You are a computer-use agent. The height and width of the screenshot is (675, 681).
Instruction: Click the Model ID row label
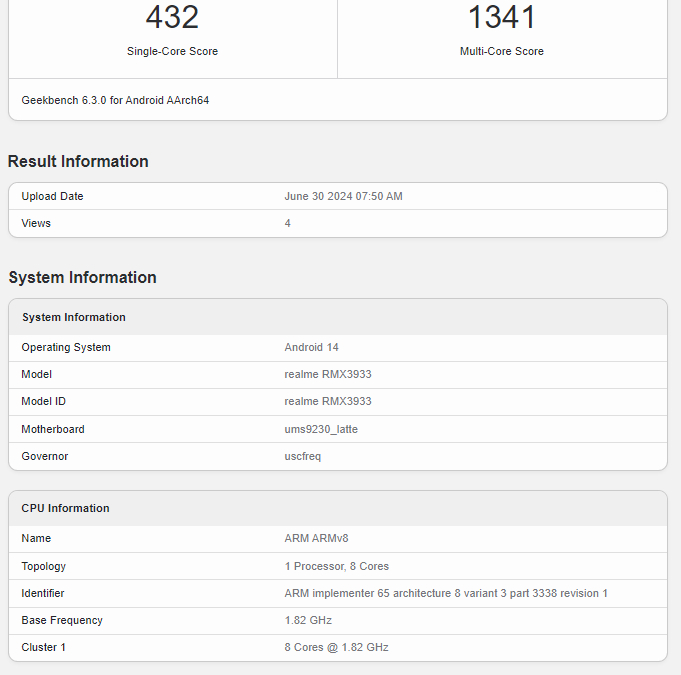45,401
